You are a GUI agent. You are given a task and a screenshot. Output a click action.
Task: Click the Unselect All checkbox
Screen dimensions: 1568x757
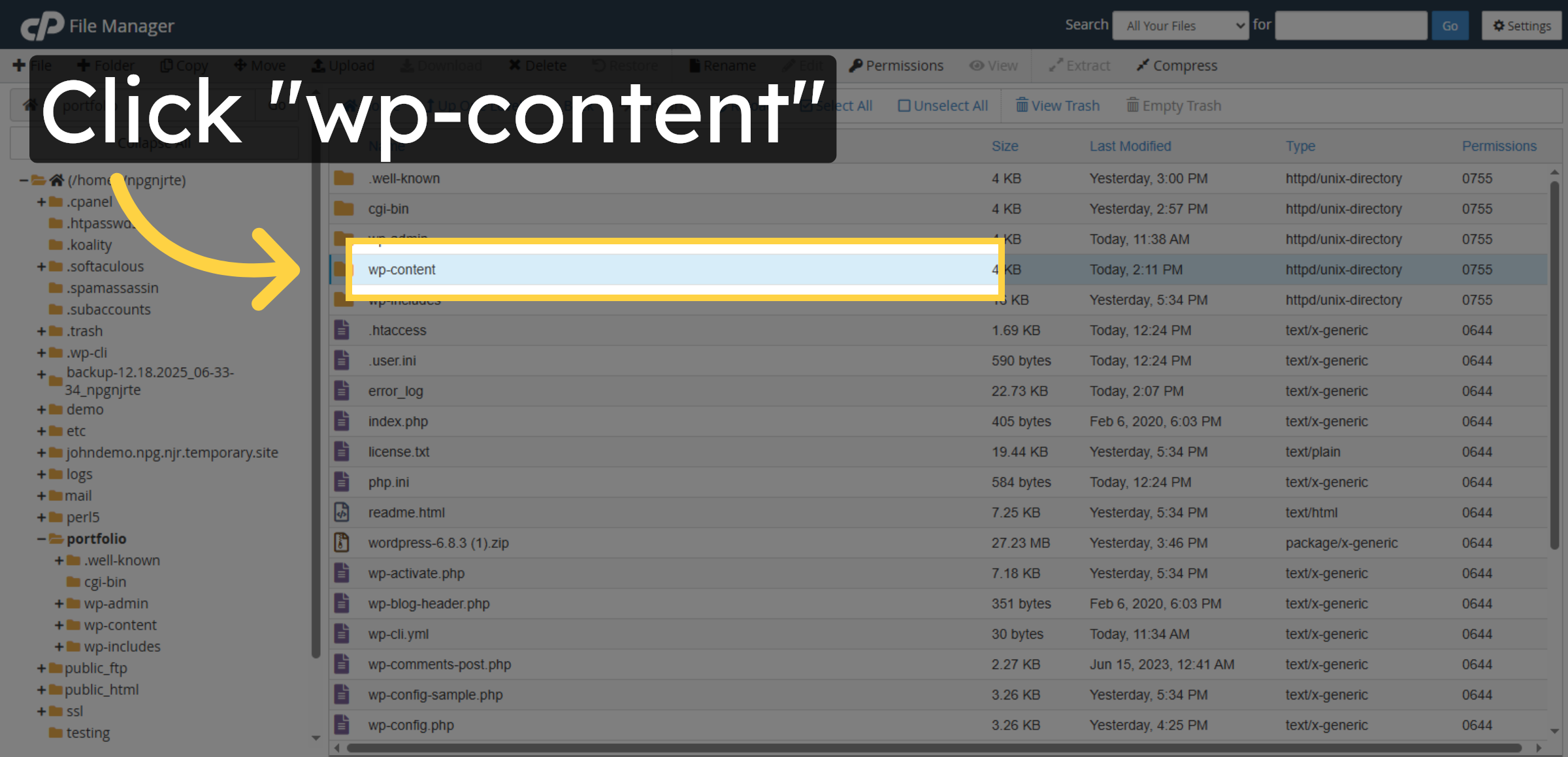pos(943,105)
